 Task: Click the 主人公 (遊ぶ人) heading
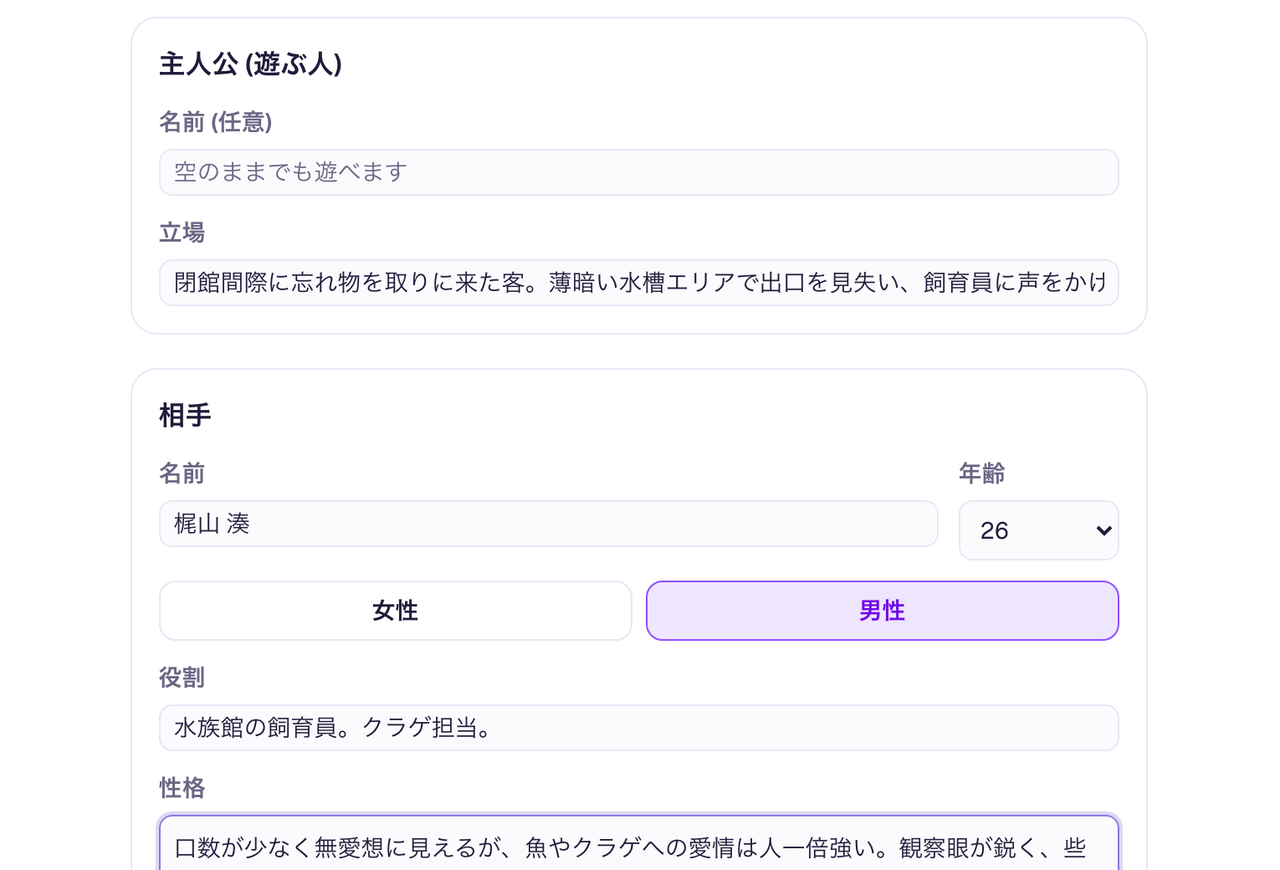(x=250, y=65)
